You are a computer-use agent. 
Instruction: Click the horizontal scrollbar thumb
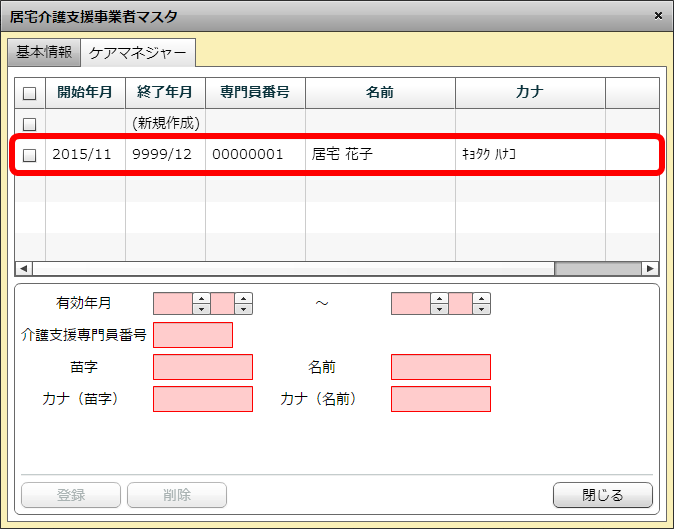tap(598, 269)
